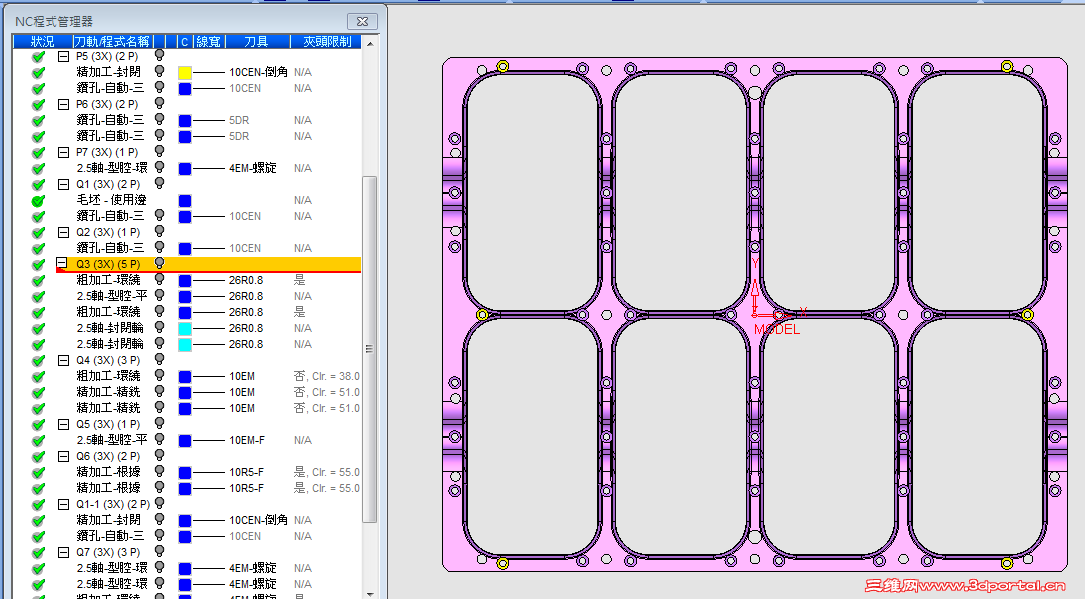Toggle visibility bulb of Q3 group
This screenshot has width=1085, height=599.
point(159,264)
